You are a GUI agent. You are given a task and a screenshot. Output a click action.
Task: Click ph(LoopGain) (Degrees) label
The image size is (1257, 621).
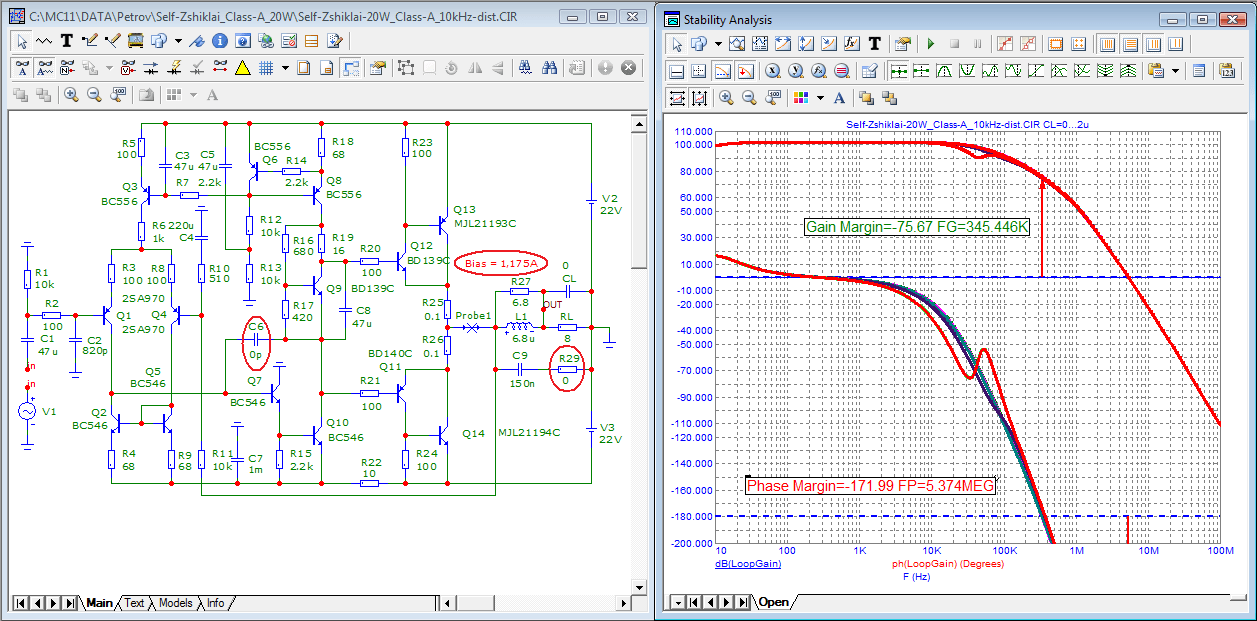(947, 564)
